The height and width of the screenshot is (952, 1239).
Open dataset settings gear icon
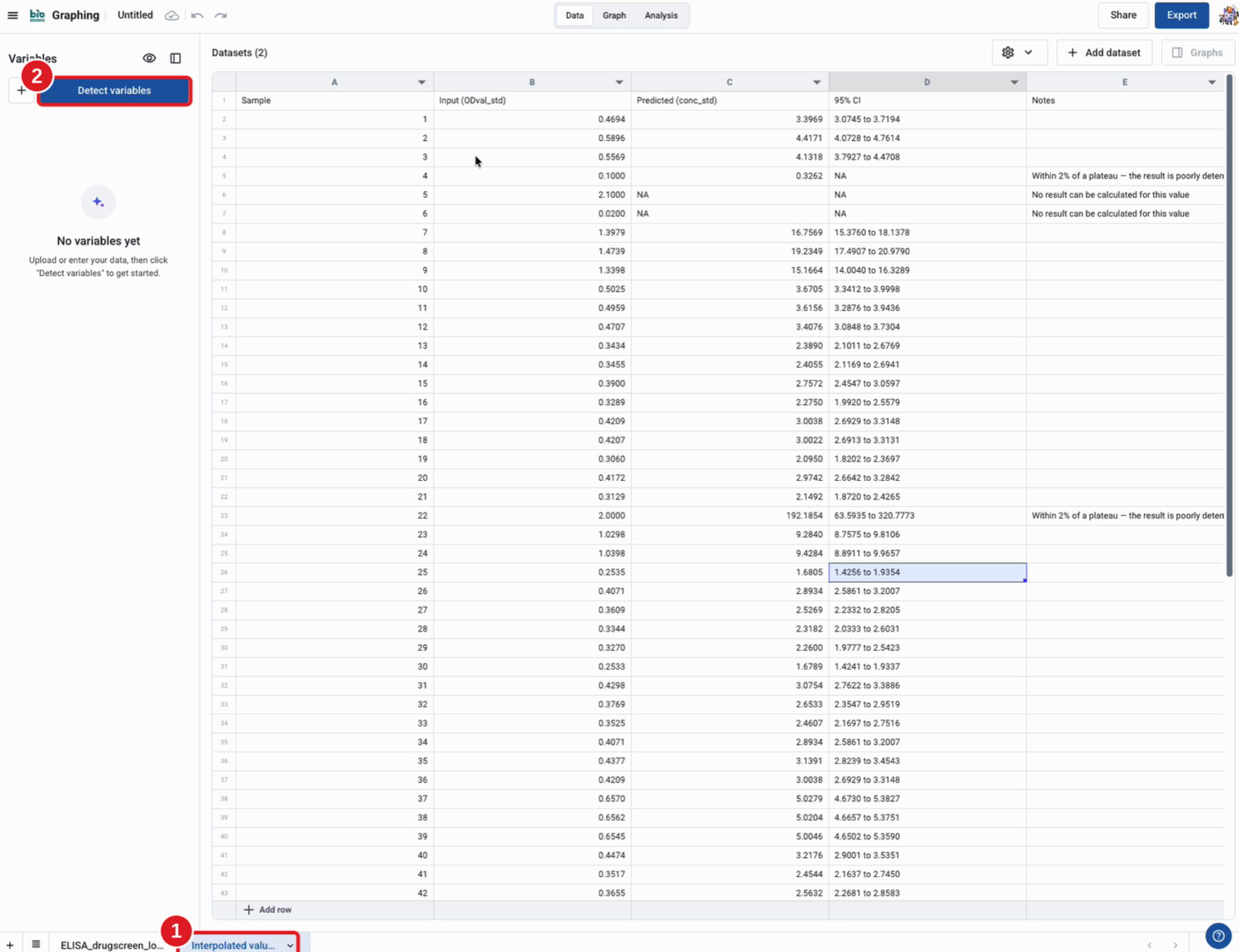(x=1008, y=53)
